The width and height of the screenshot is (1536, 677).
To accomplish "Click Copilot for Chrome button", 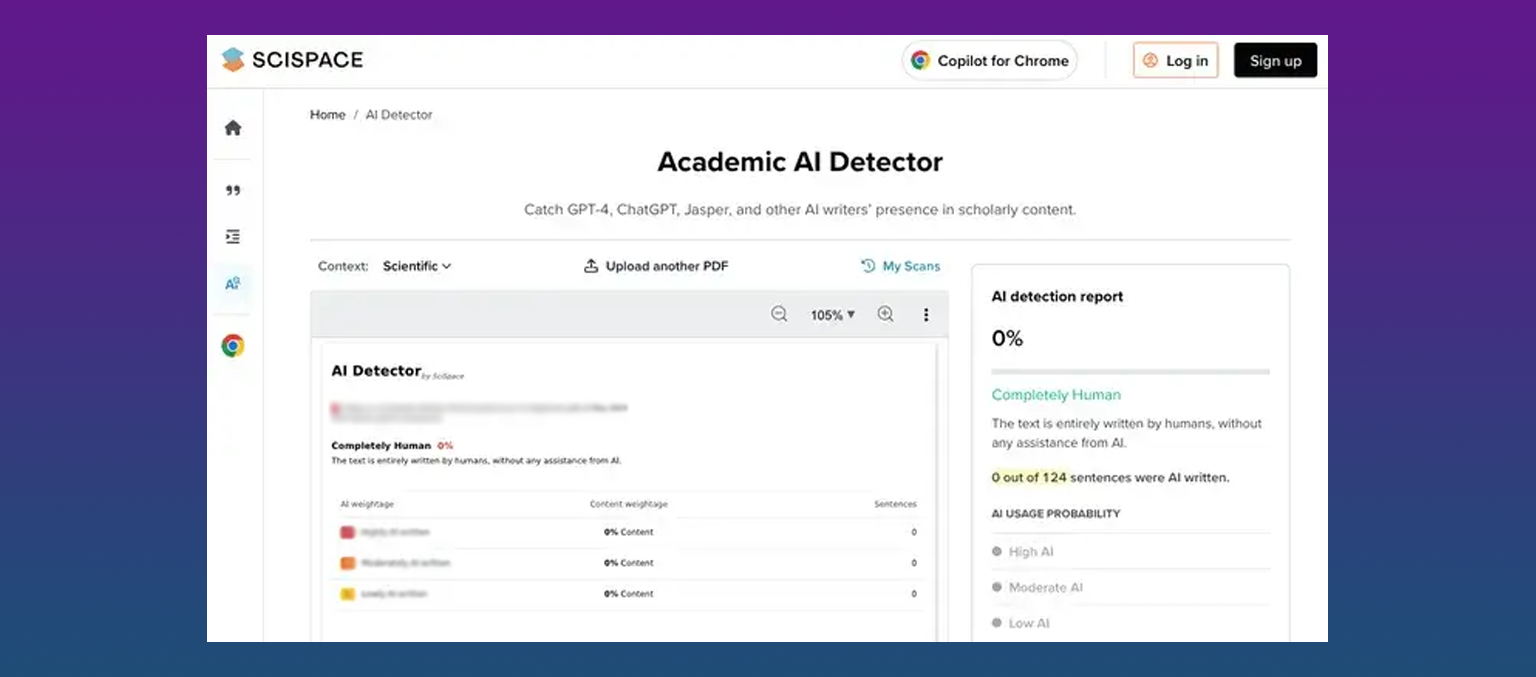I will tap(989, 61).
